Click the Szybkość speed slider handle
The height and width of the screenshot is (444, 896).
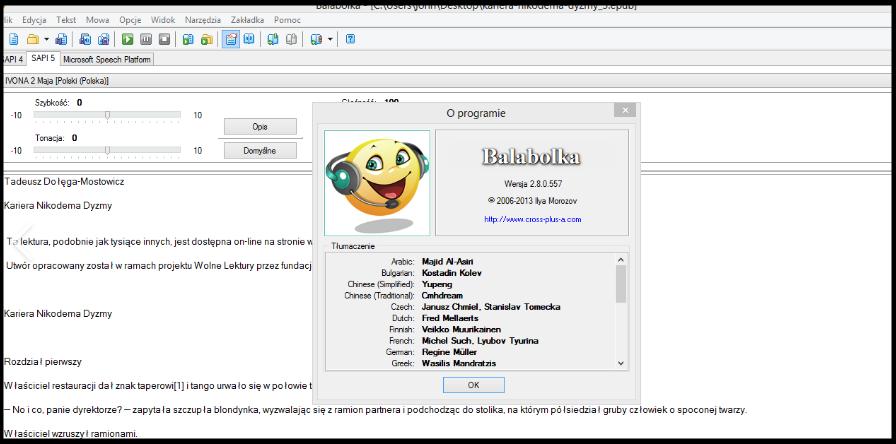click(x=107, y=115)
